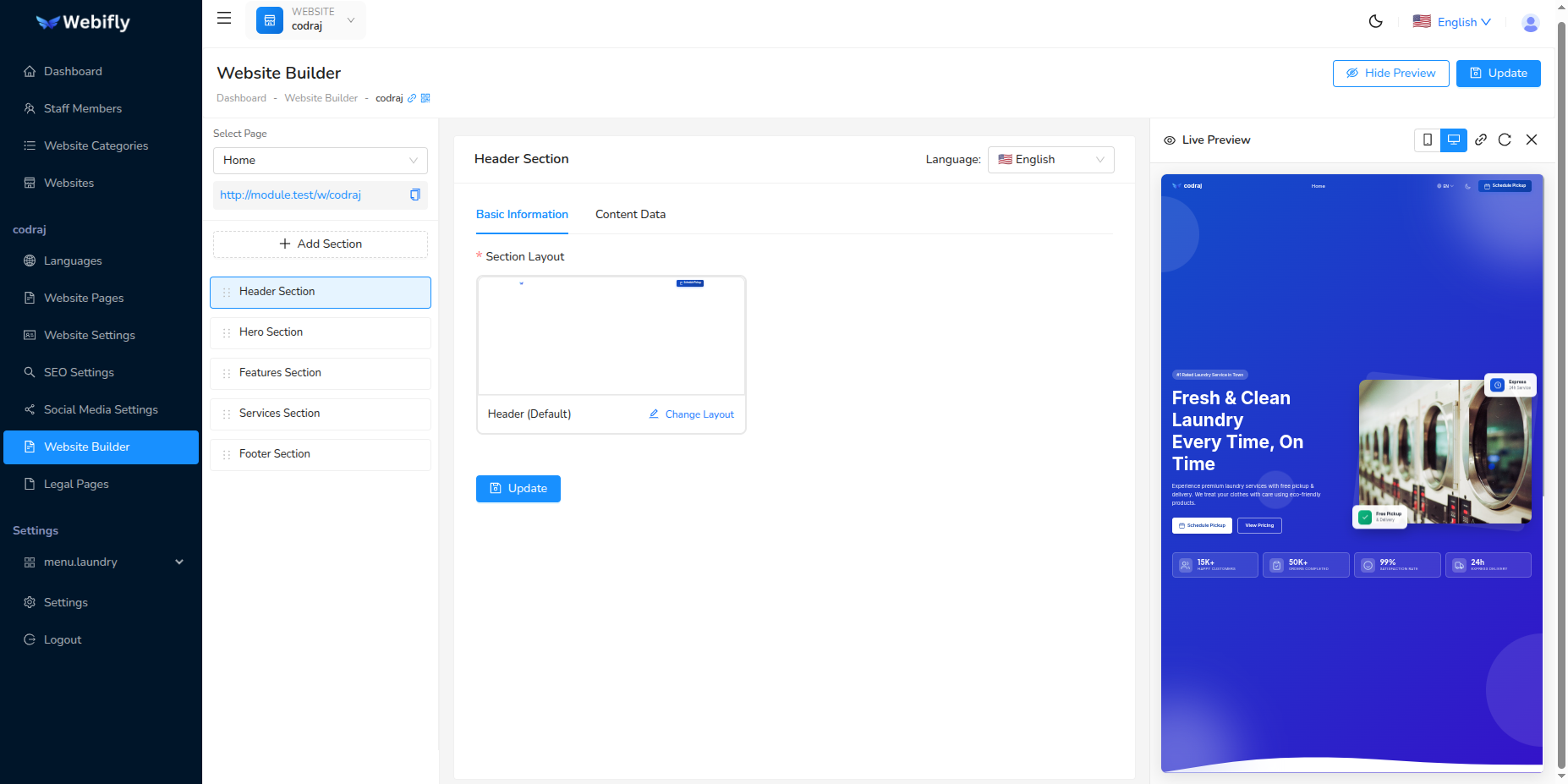Click the copy URL icon beside the site link
1568x784 pixels.
(415, 195)
